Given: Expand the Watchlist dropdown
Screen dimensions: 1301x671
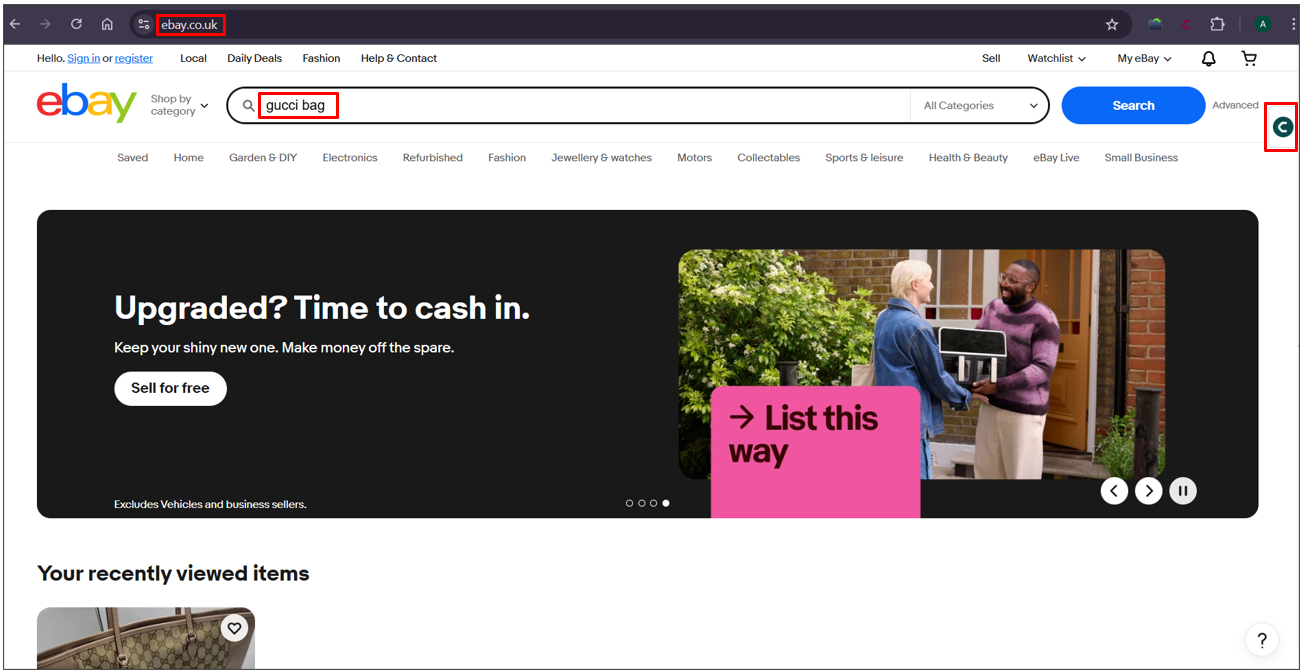Looking at the screenshot, I should point(1056,59).
